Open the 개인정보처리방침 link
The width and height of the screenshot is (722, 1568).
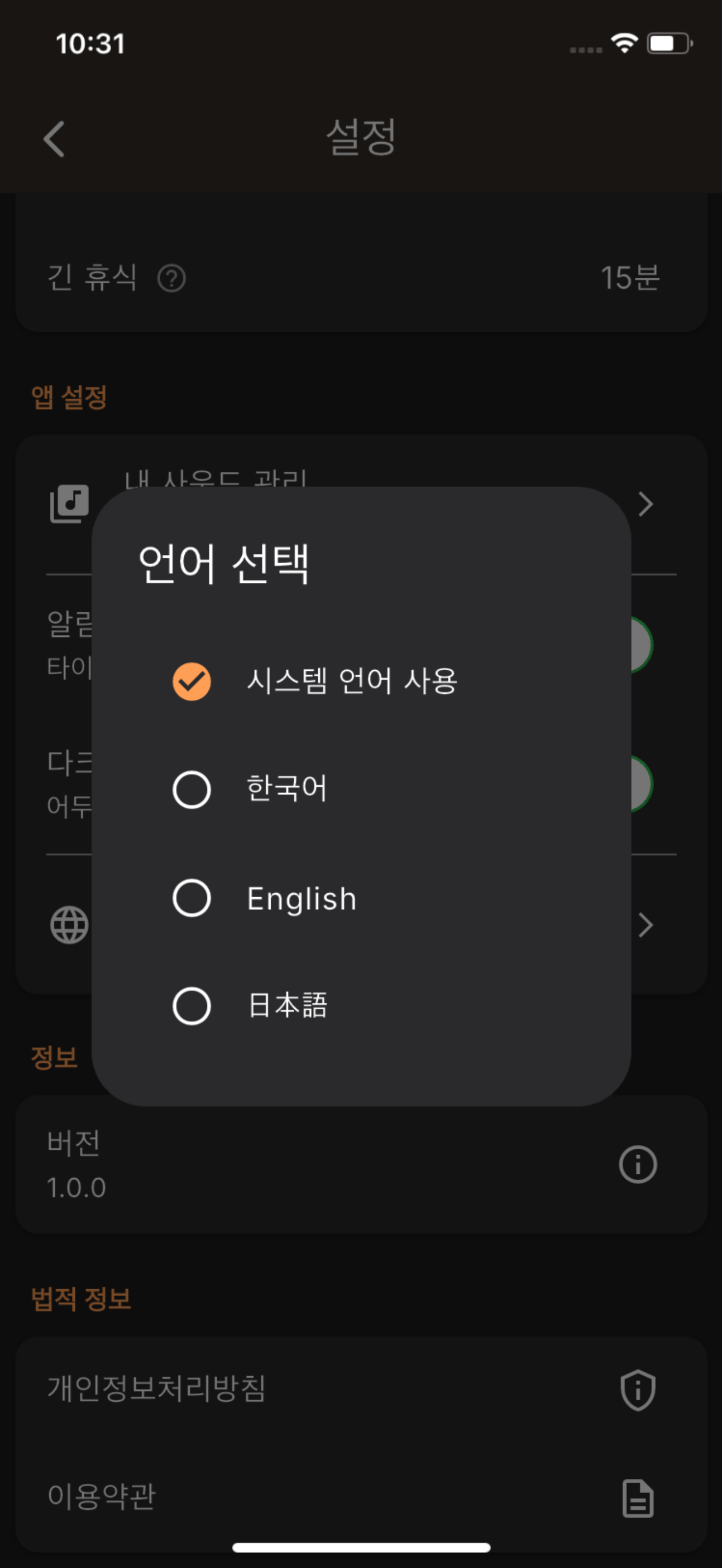pos(157,1389)
